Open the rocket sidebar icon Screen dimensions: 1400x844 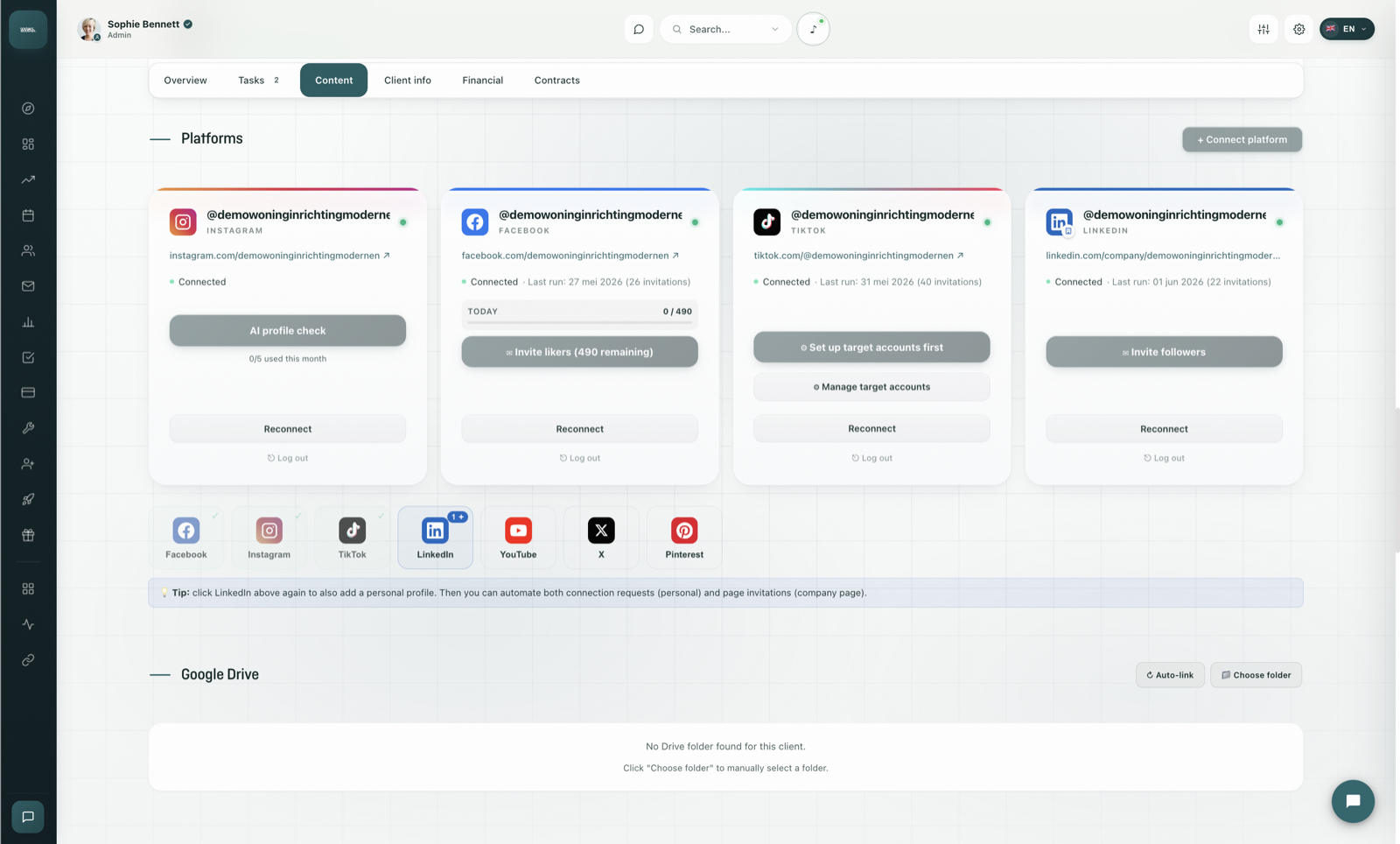tap(28, 499)
